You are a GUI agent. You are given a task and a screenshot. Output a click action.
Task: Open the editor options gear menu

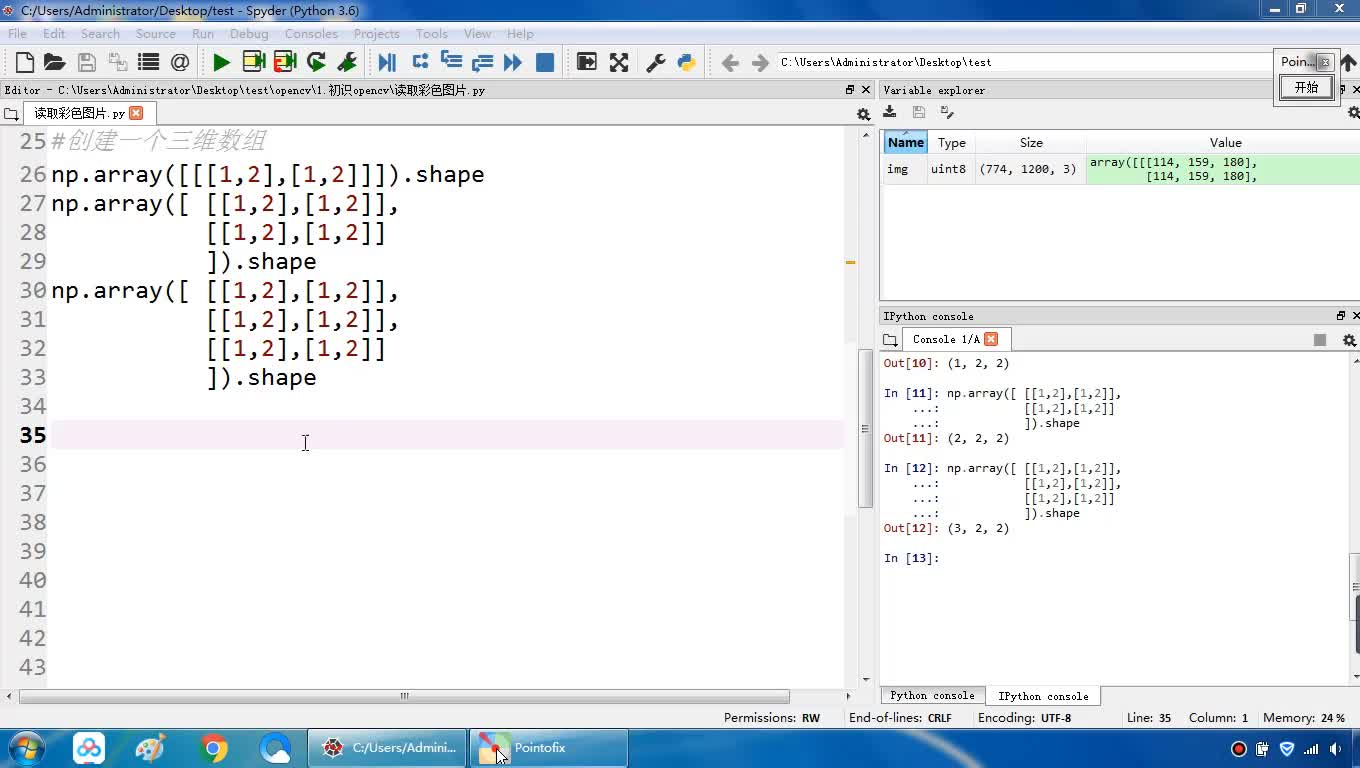click(863, 114)
